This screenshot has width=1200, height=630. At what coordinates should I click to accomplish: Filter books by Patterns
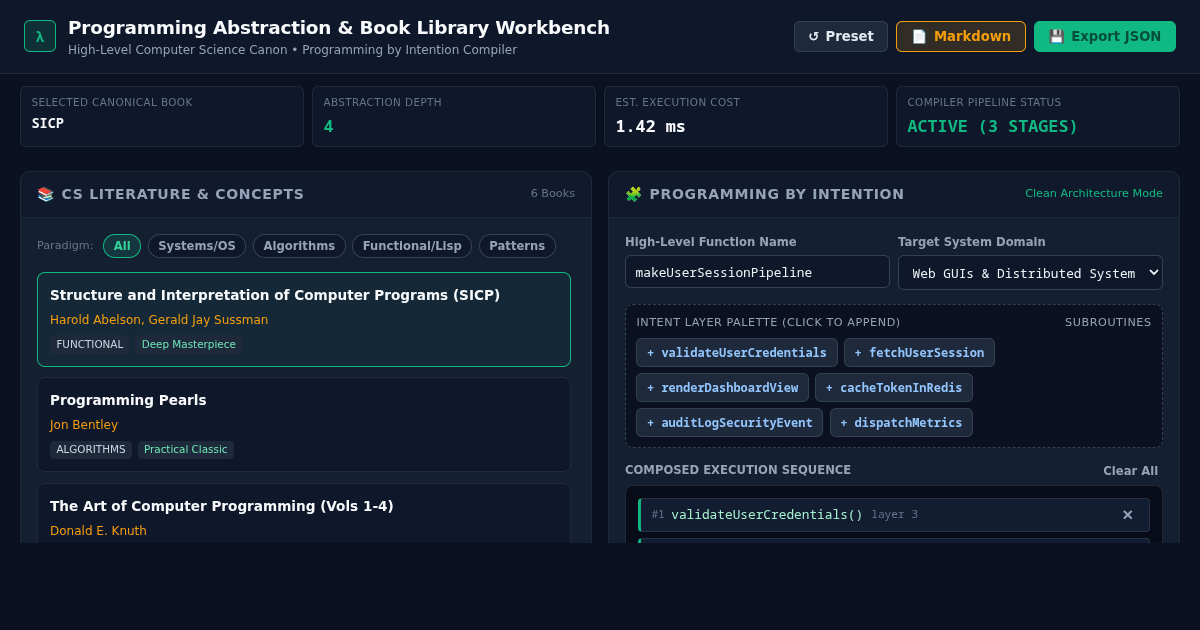(517, 246)
